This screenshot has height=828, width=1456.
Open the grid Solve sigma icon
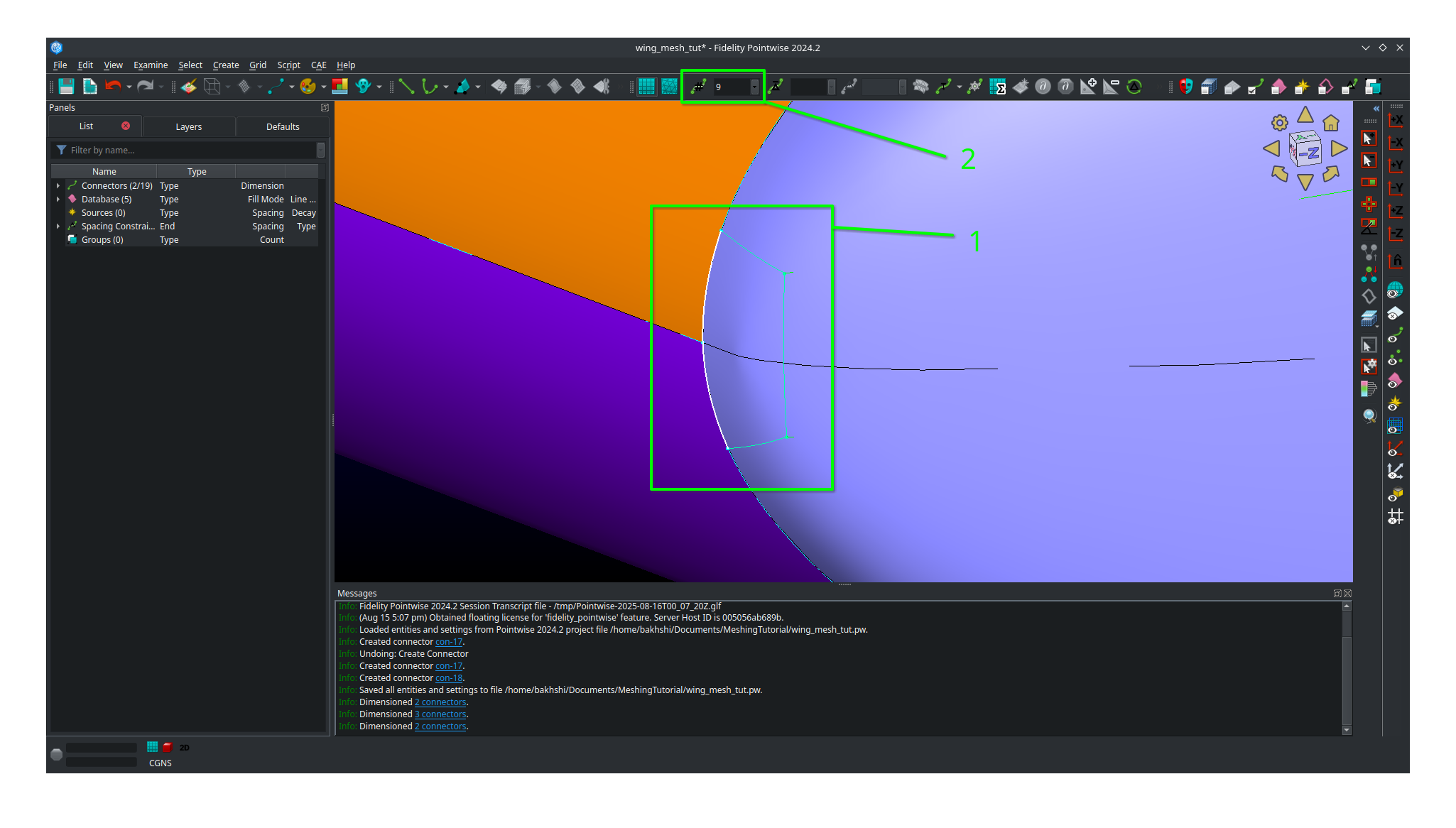pos(999,86)
